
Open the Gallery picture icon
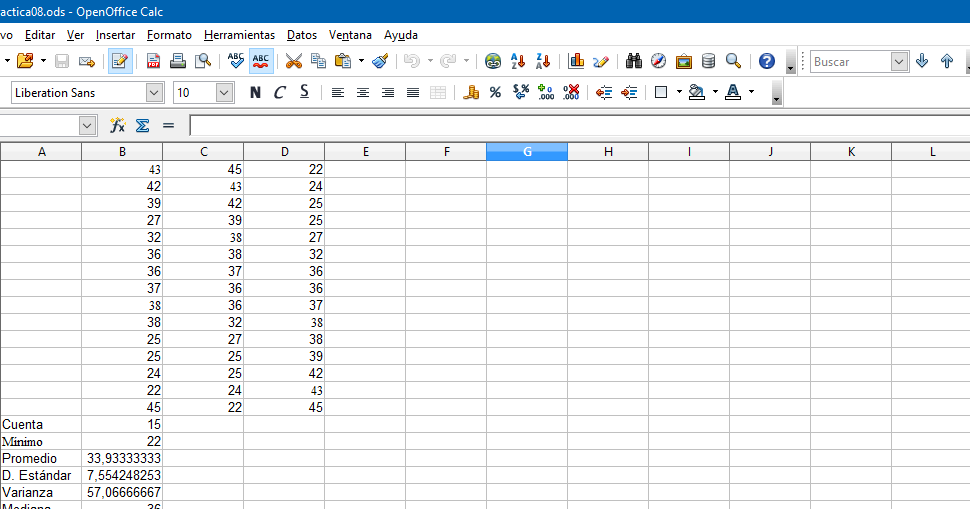684,61
